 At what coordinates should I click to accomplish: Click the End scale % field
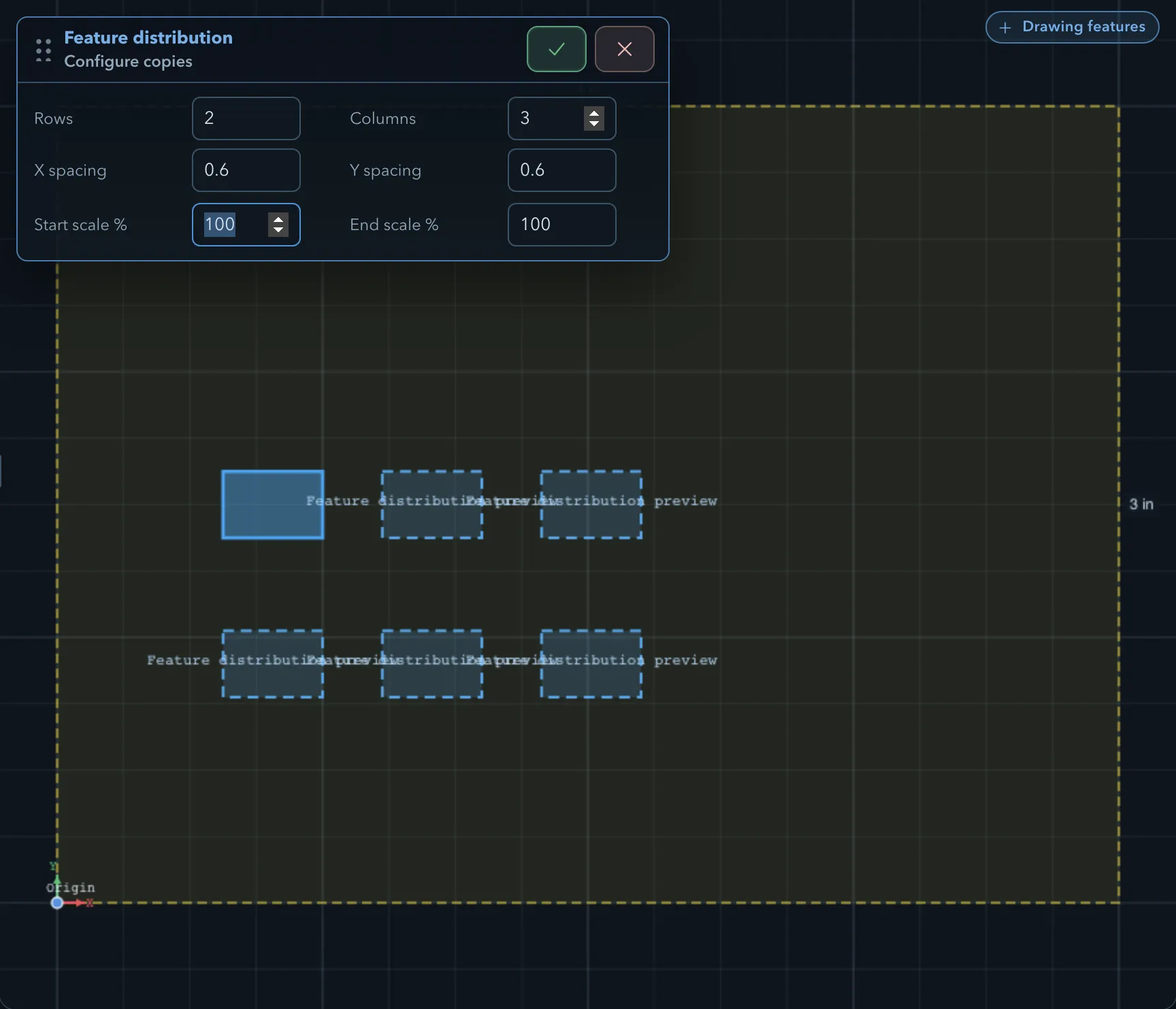pos(561,225)
